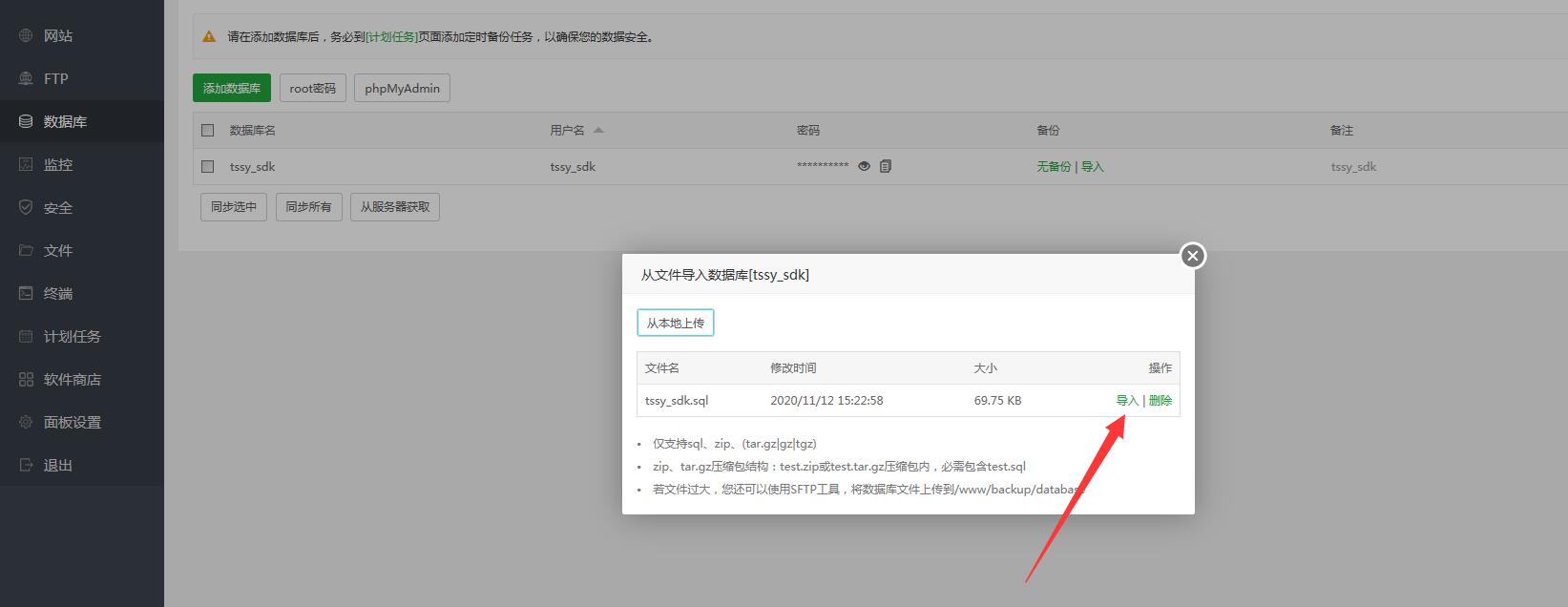
Task: Open the phpMyAdmin button
Action: point(402,88)
